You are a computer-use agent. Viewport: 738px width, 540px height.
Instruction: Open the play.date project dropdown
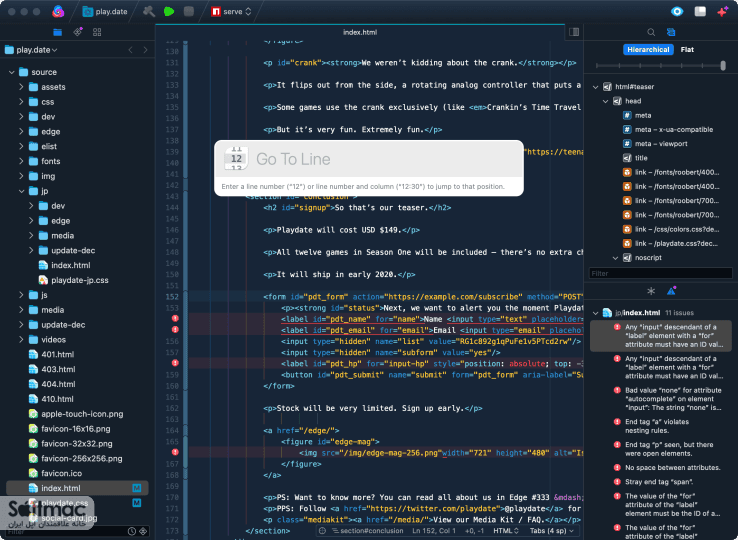pyautogui.click(x=31, y=50)
